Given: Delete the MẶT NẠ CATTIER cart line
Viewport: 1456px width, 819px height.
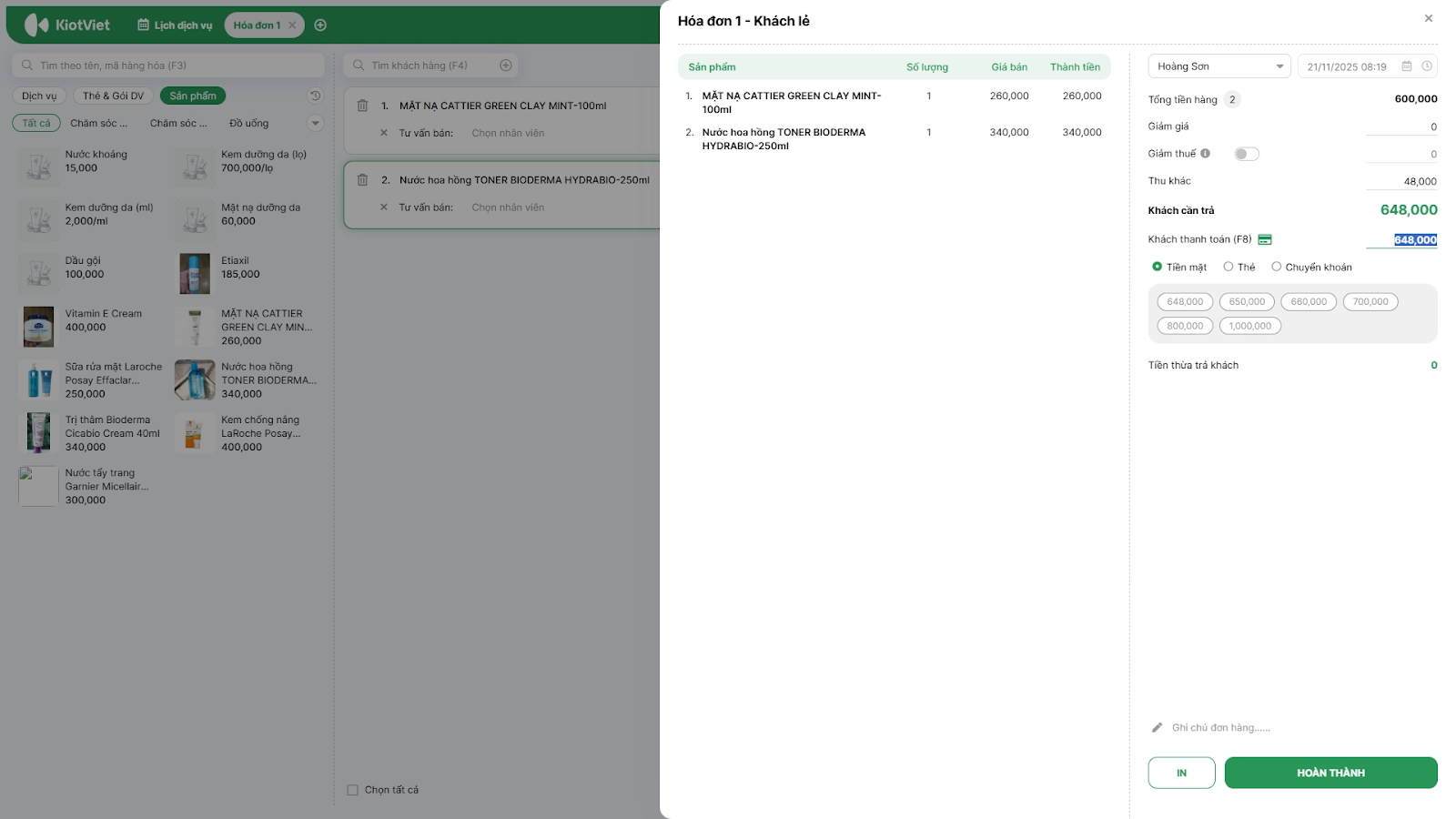Looking at the screenshot, I should [362, 106].
